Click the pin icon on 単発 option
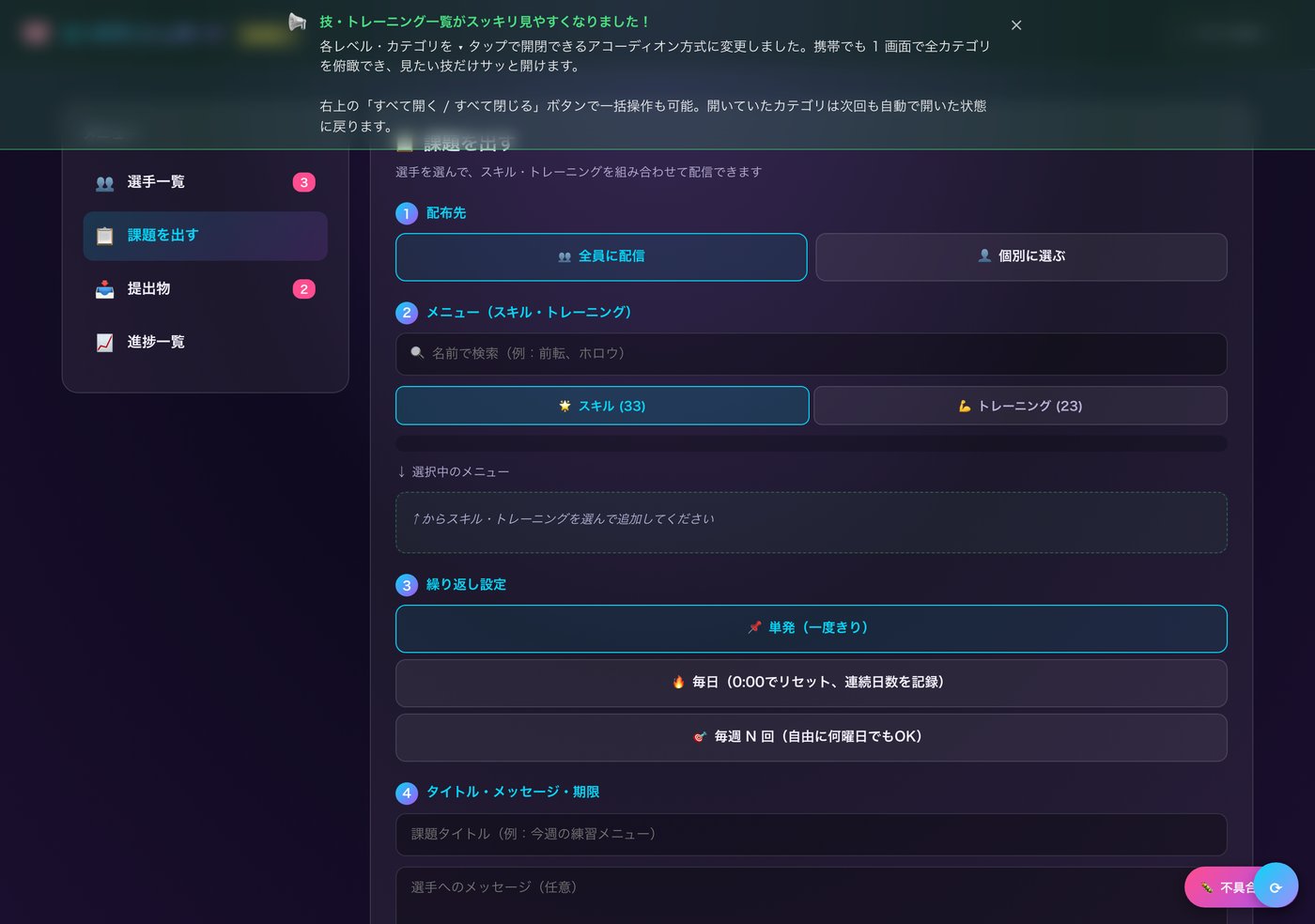The image size is (1315, 924). point(754,627)
